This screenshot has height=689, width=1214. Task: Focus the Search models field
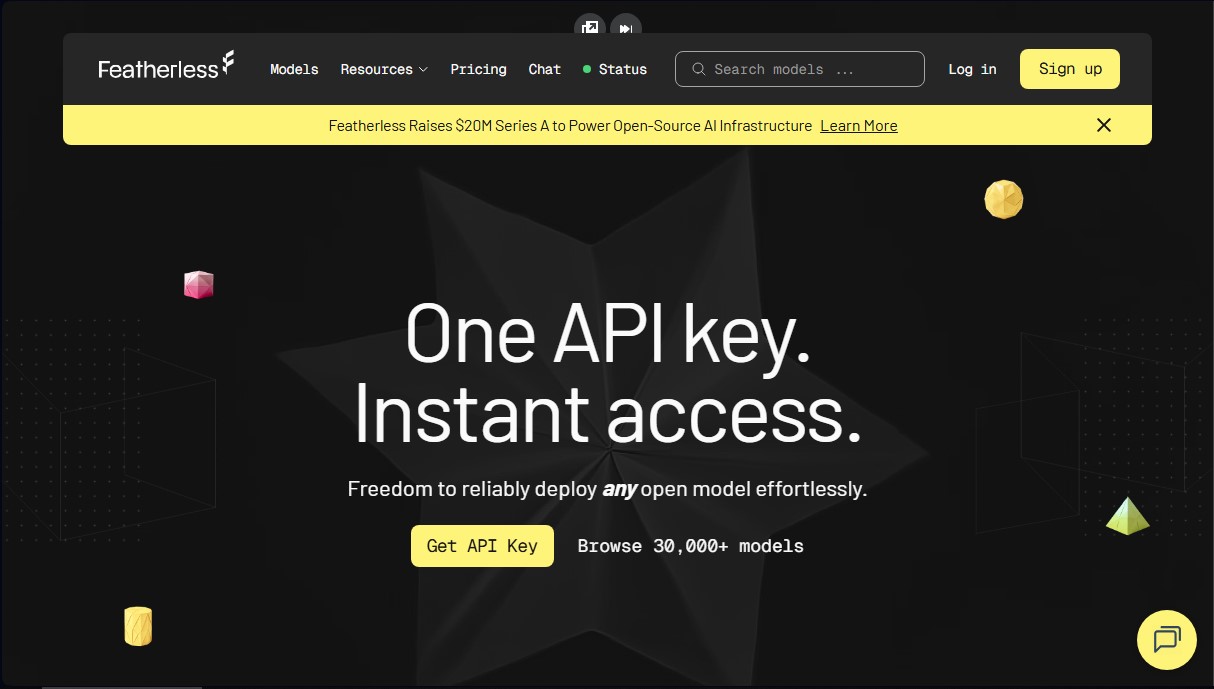pyautogui.click(x=800, y=69)
